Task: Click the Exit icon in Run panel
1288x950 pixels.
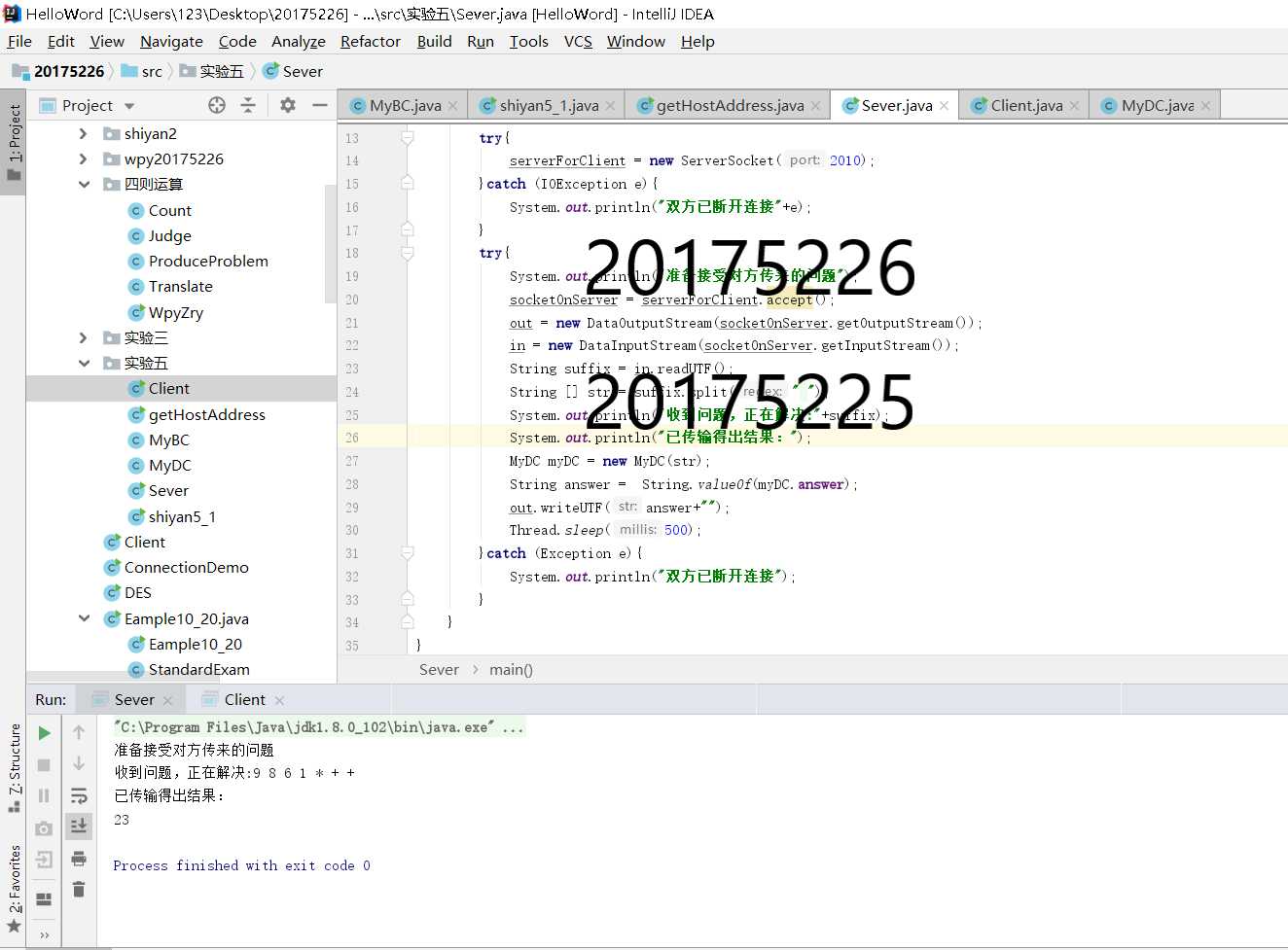Action: point(44,860)
